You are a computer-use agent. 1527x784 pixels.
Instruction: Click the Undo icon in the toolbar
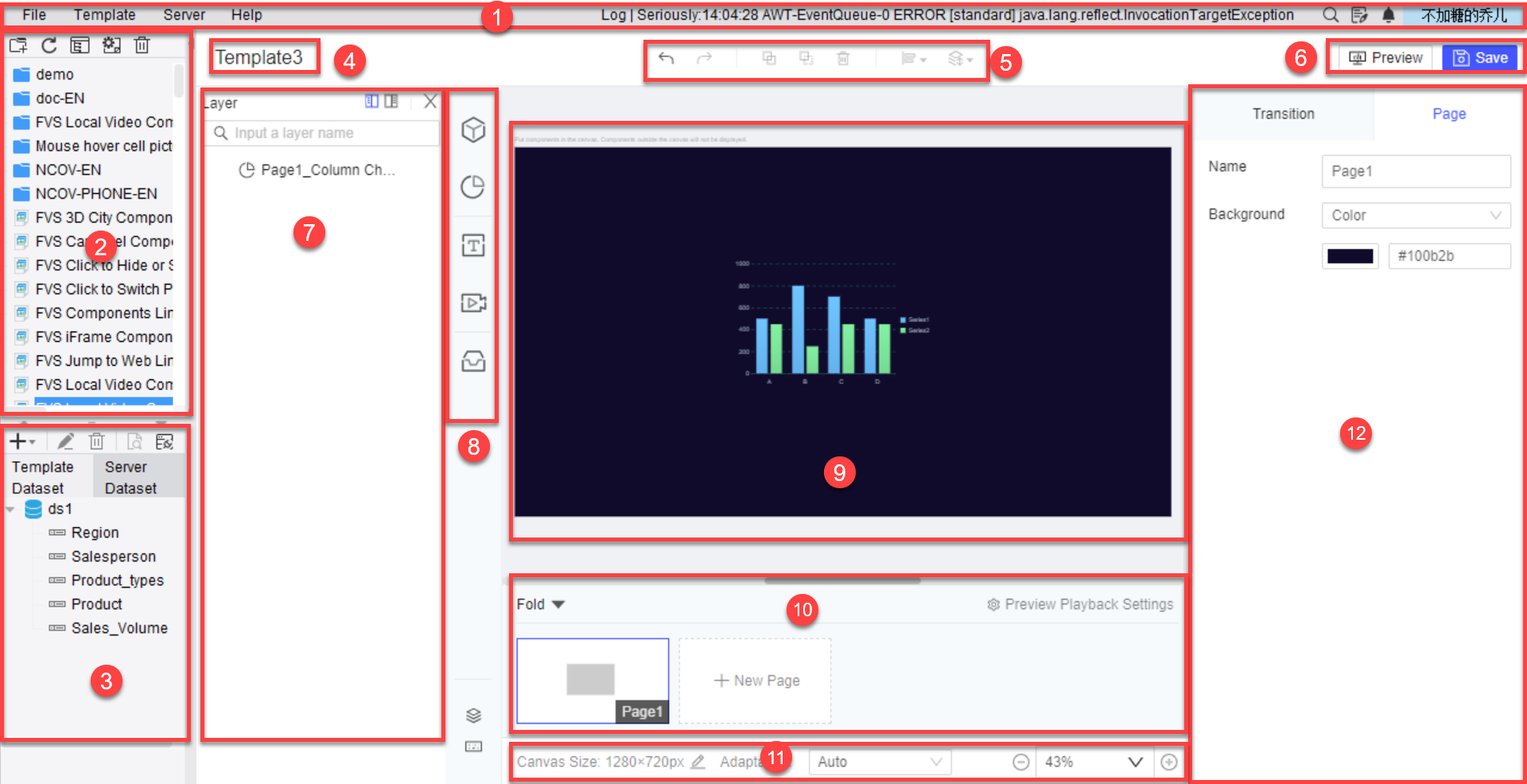666,58
